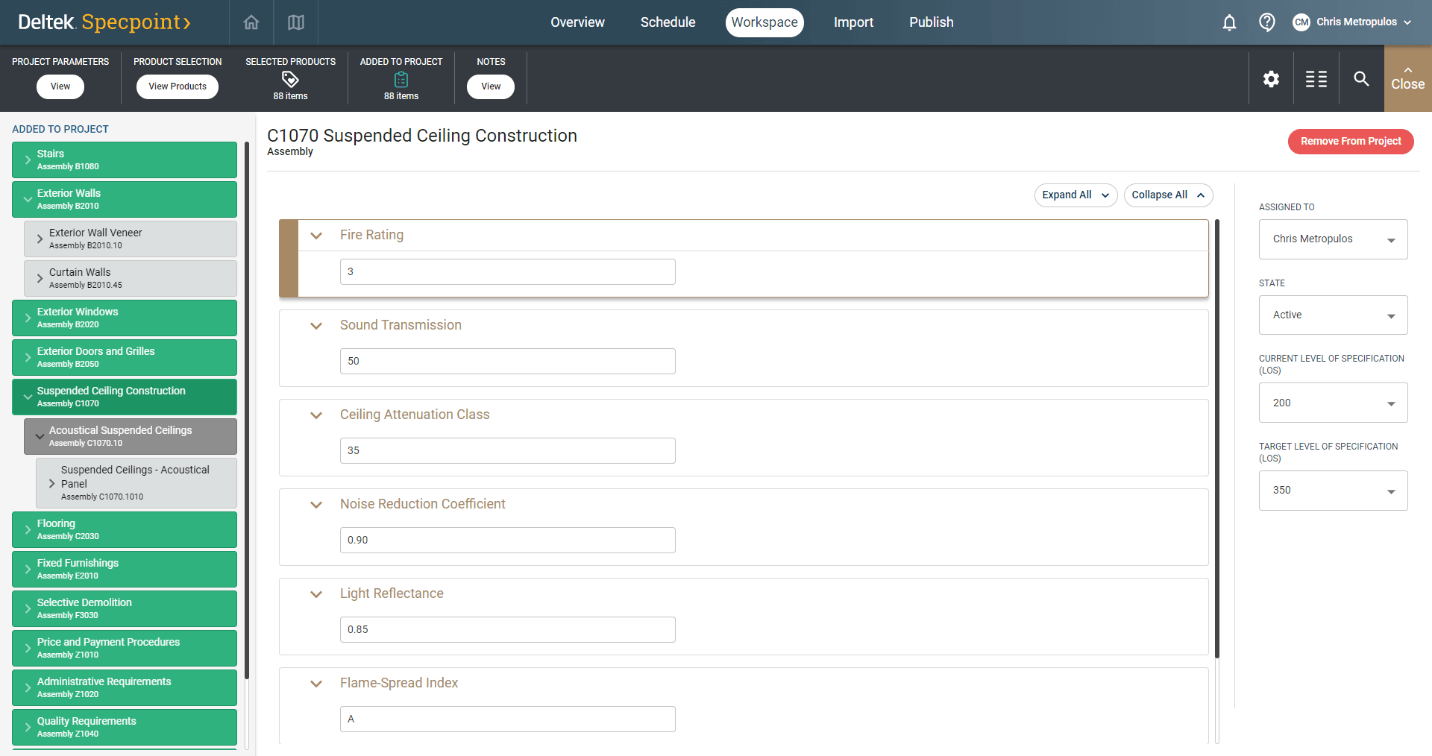Image resolution: width=1432 pixels, height=756 pixels.
Task: Click the search magnifier icon
Action: (x=1361, y=79)
